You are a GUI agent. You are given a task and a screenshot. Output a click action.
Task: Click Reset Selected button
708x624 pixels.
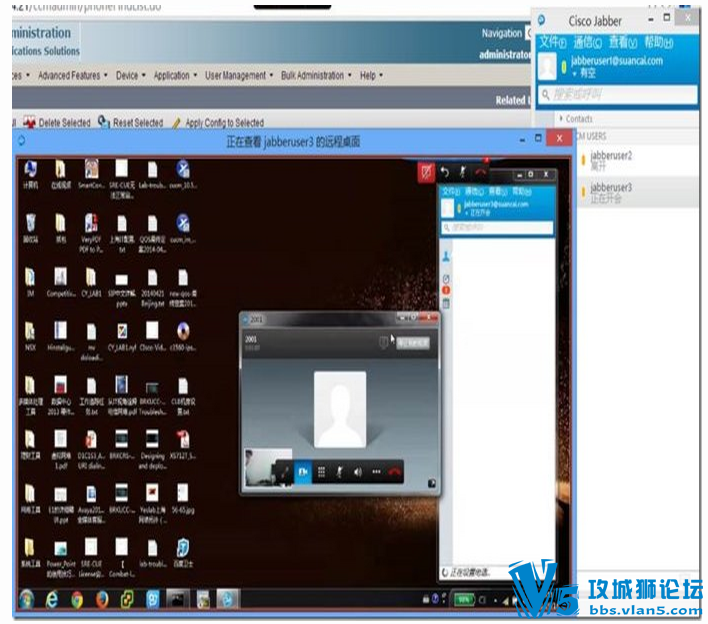[131, 122]
